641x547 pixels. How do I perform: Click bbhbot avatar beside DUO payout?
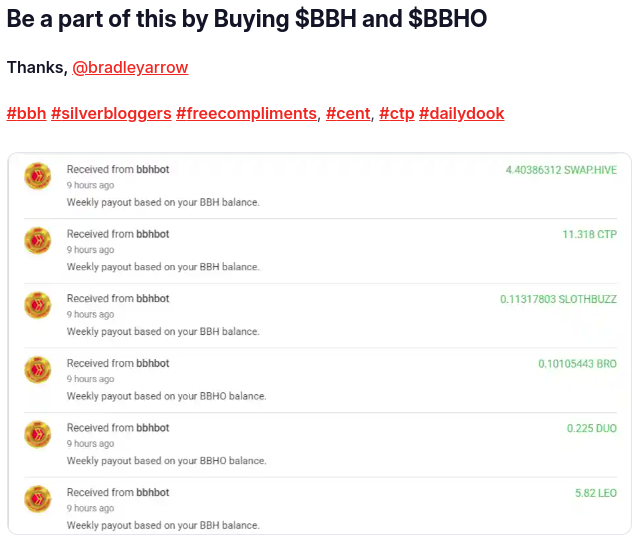click(x=38, y=435)
